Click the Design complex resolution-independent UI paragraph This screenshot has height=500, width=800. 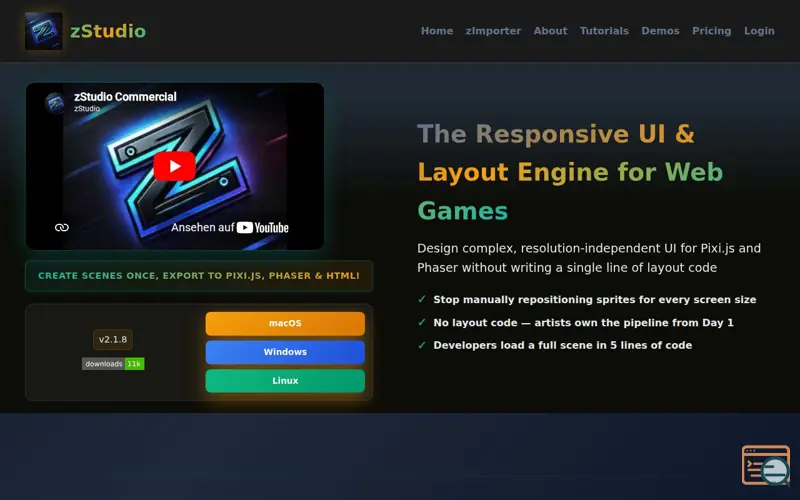(x=589, y=258)
